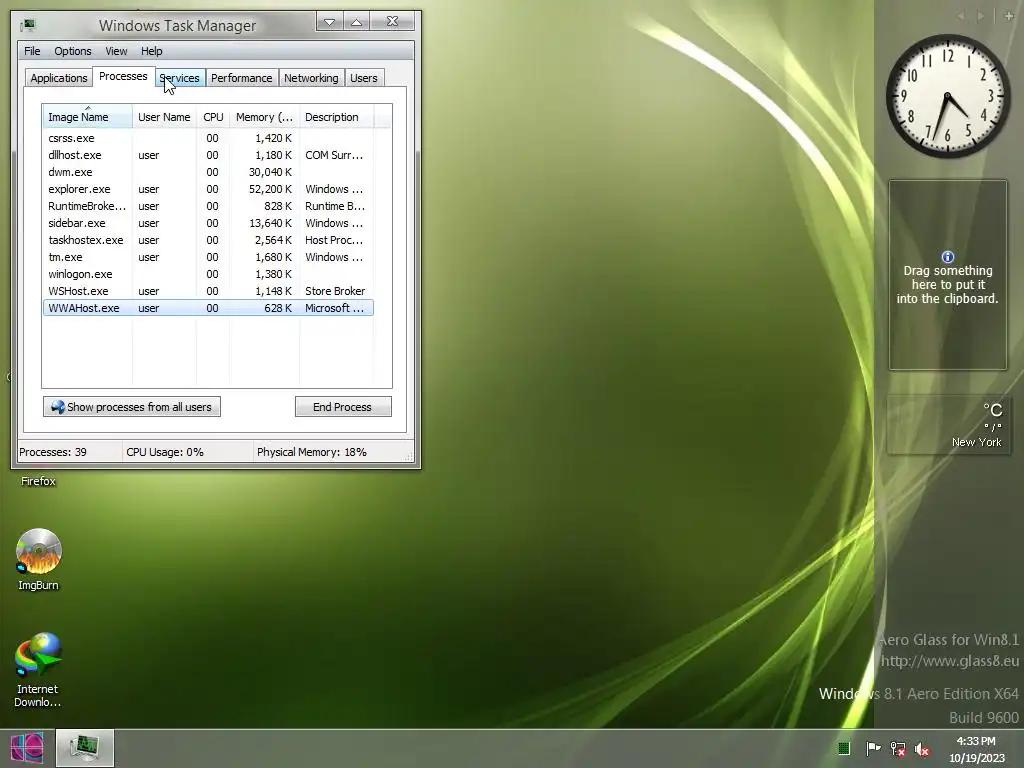
Task: Click Show processes from all users
Action: coord(132,407)
